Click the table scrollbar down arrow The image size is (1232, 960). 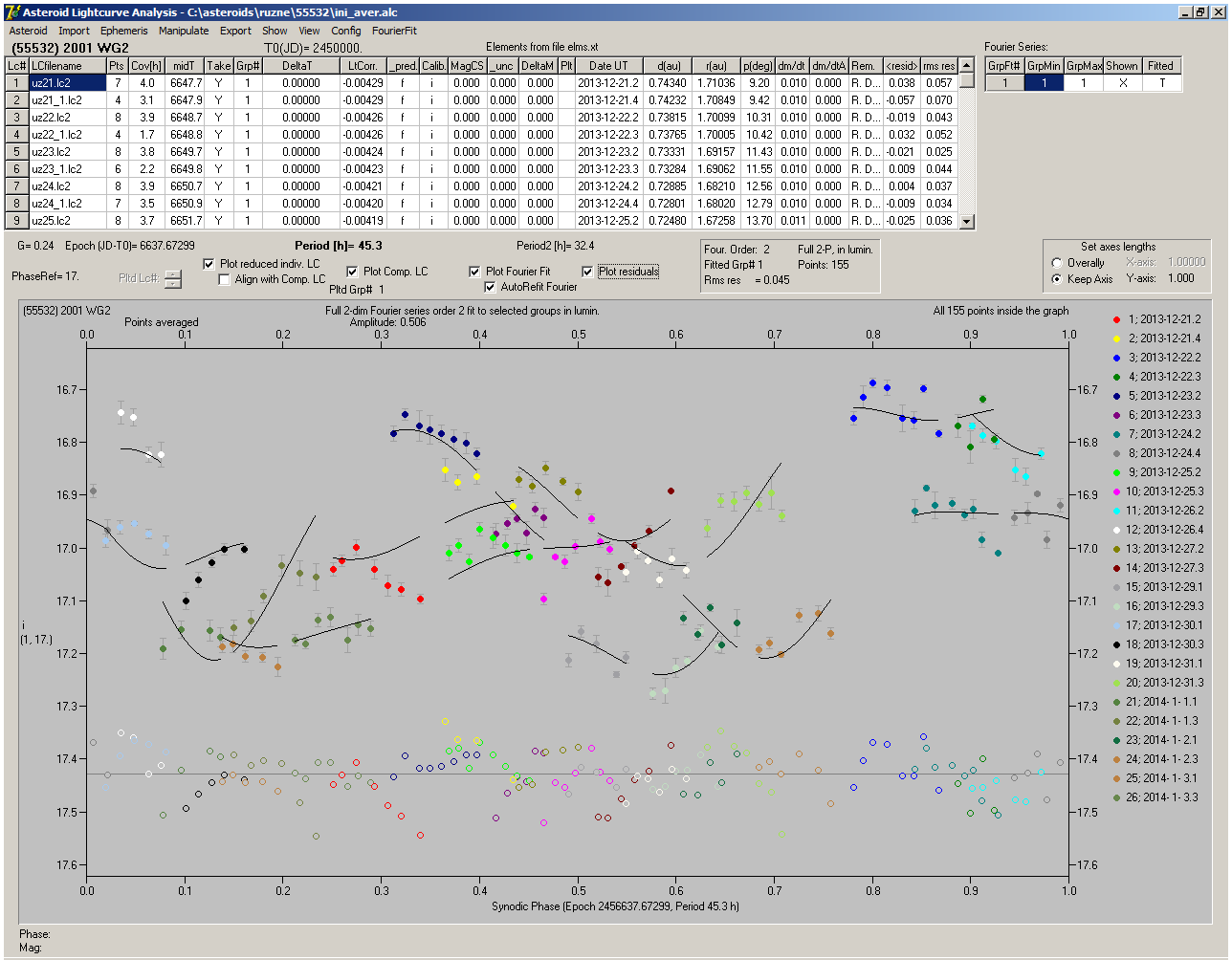(x=967, y=222)
